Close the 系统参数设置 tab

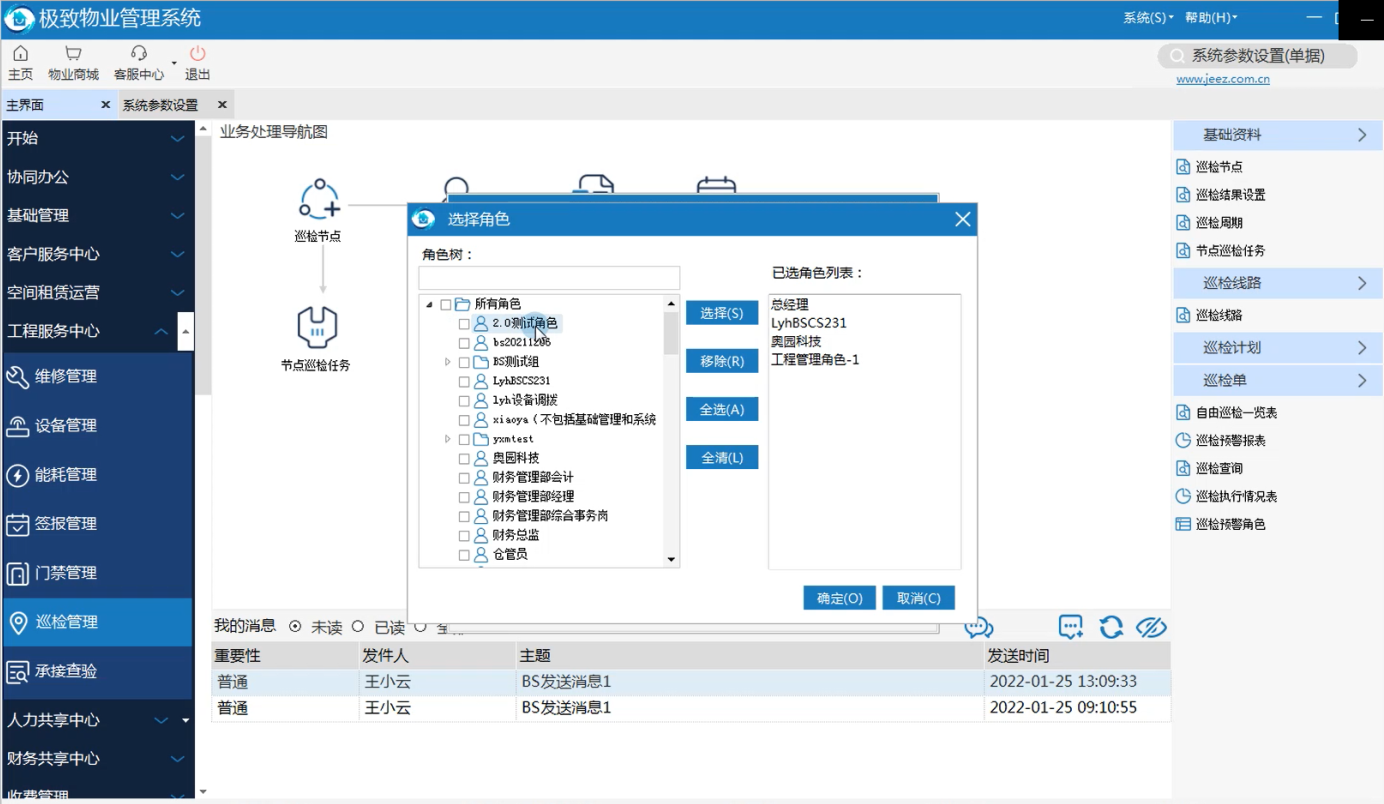click(222, 104)
